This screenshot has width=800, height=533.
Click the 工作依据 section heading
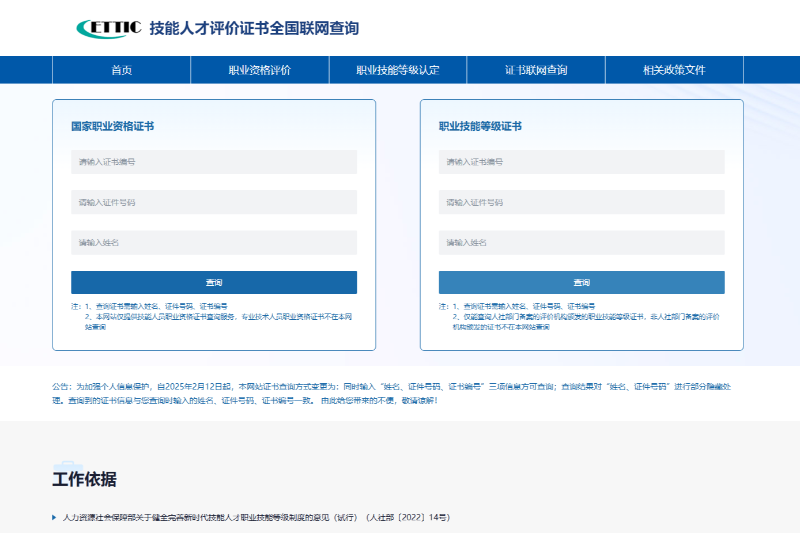pos(84,479)
